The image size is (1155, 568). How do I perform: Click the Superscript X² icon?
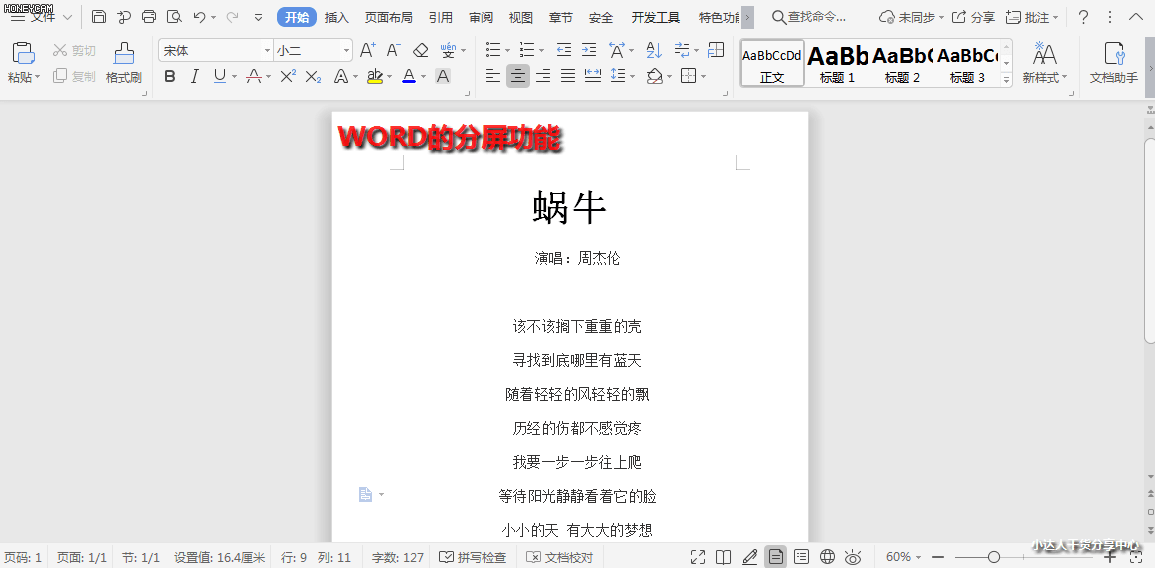click(288, 76)
